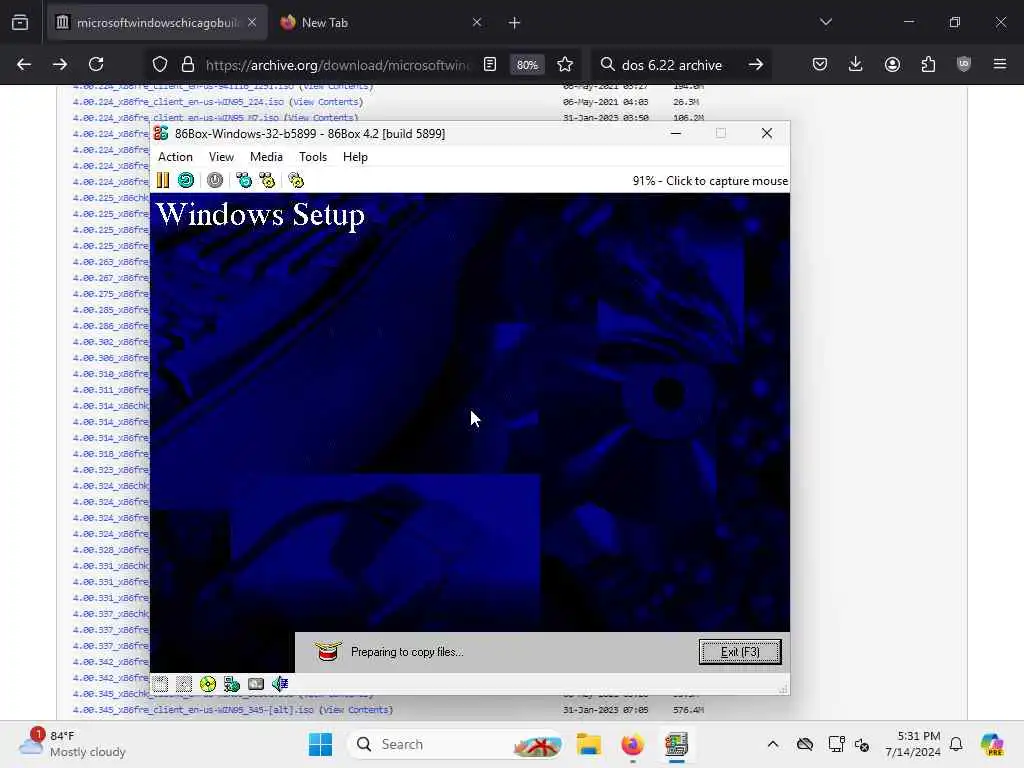Expand the list all tabs chevron
This screenshot has height=768, width=1024.
pyautogui.click(x=826, y=22)
